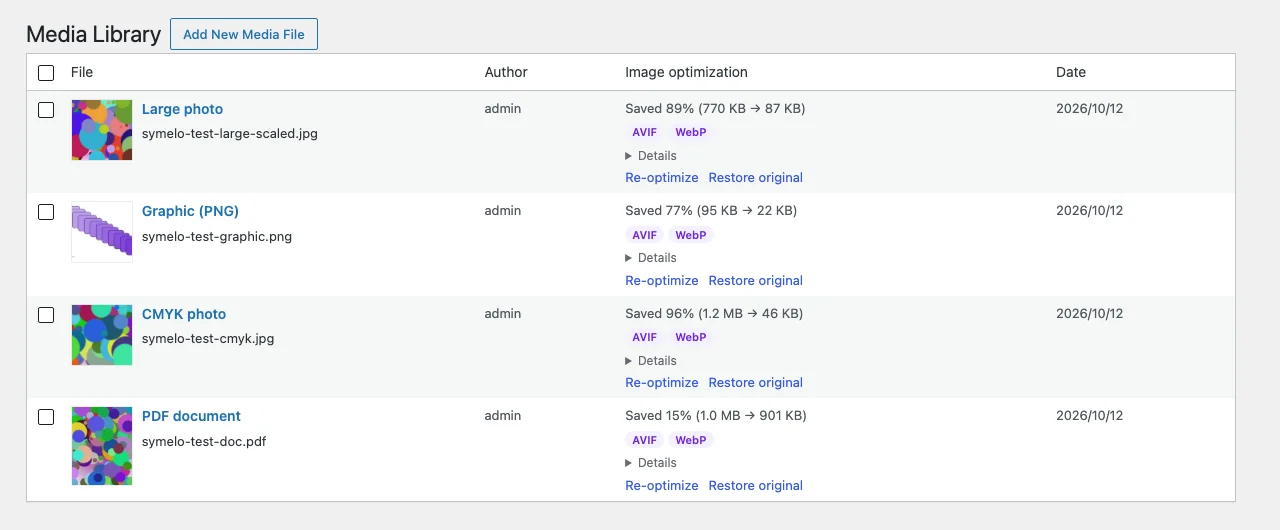This screenshot has height=530, width=1280.
Task: Click the Author column header
Action: point(506,72)
